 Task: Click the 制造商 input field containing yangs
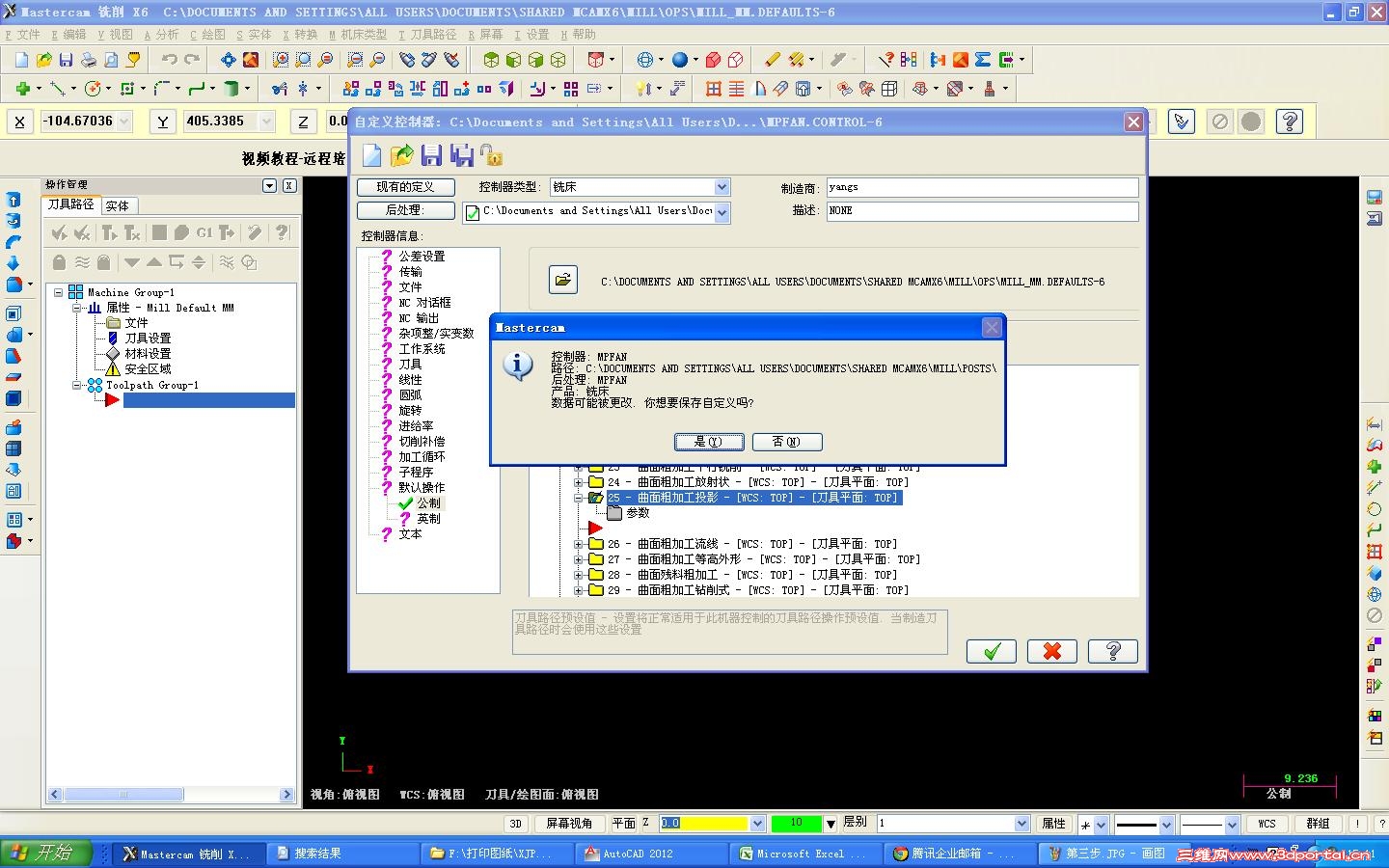982,187
